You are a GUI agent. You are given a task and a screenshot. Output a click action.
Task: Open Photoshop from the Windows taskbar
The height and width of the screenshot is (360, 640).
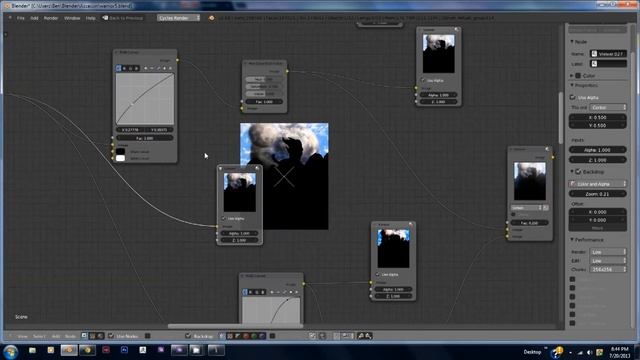coord(124,350)
